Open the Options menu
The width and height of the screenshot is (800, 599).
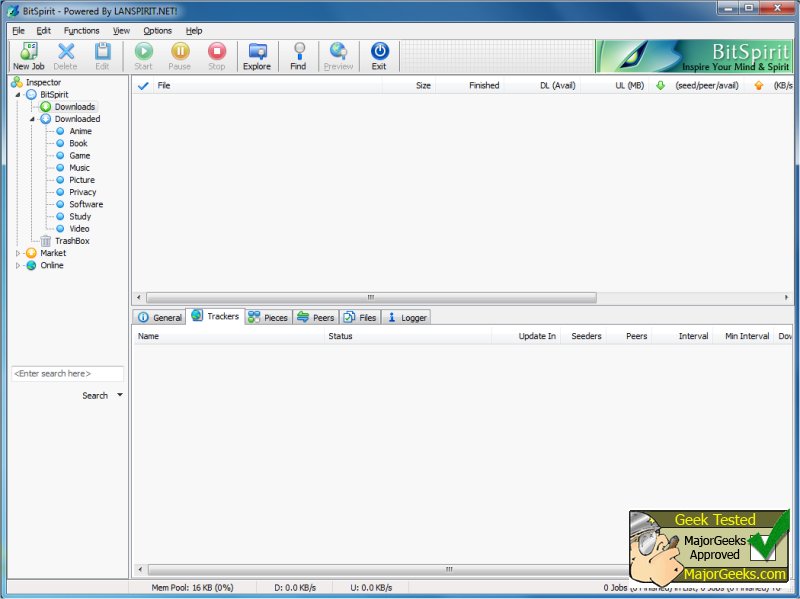pos(157,31)
